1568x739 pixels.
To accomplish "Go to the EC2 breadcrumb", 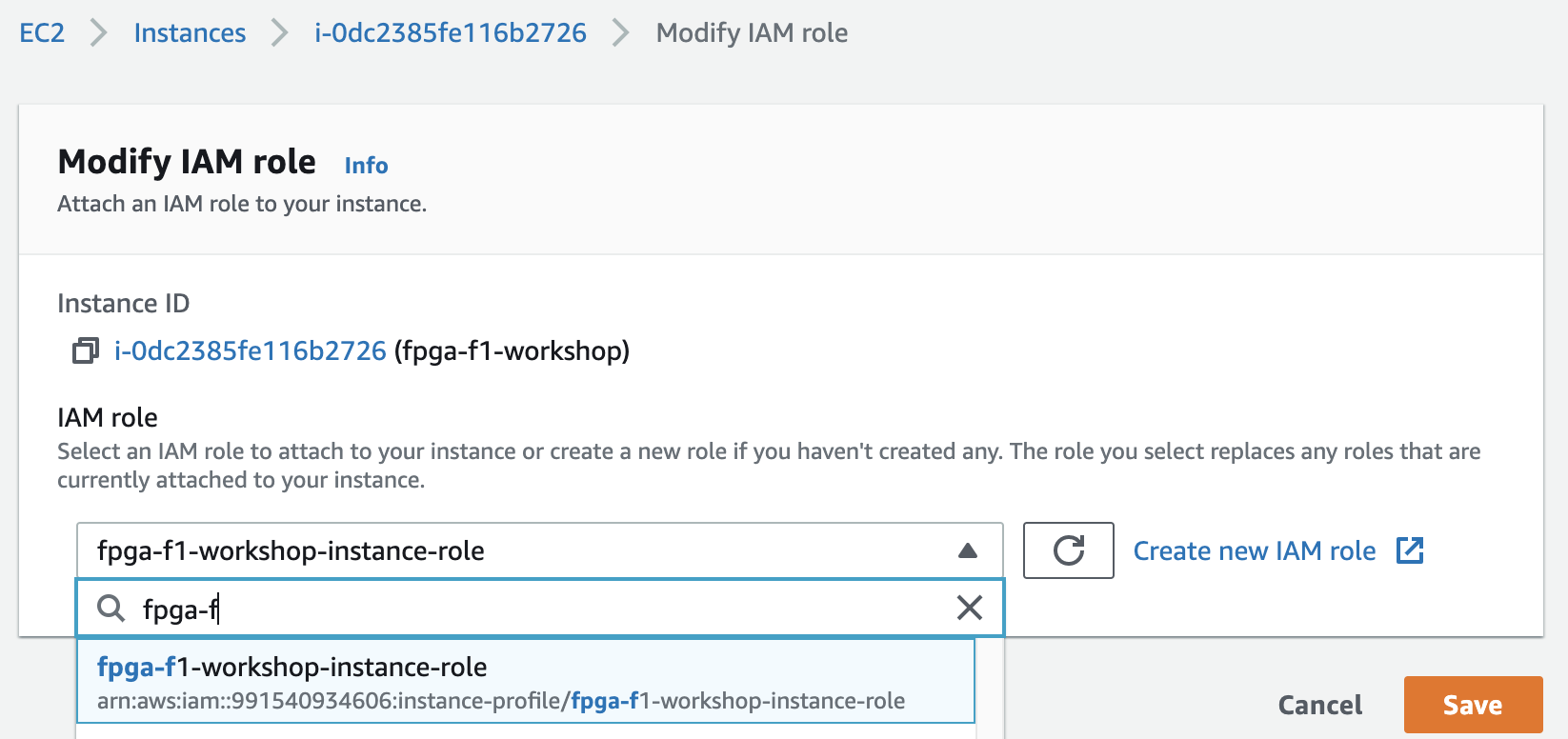I will (x=42, y=33).
